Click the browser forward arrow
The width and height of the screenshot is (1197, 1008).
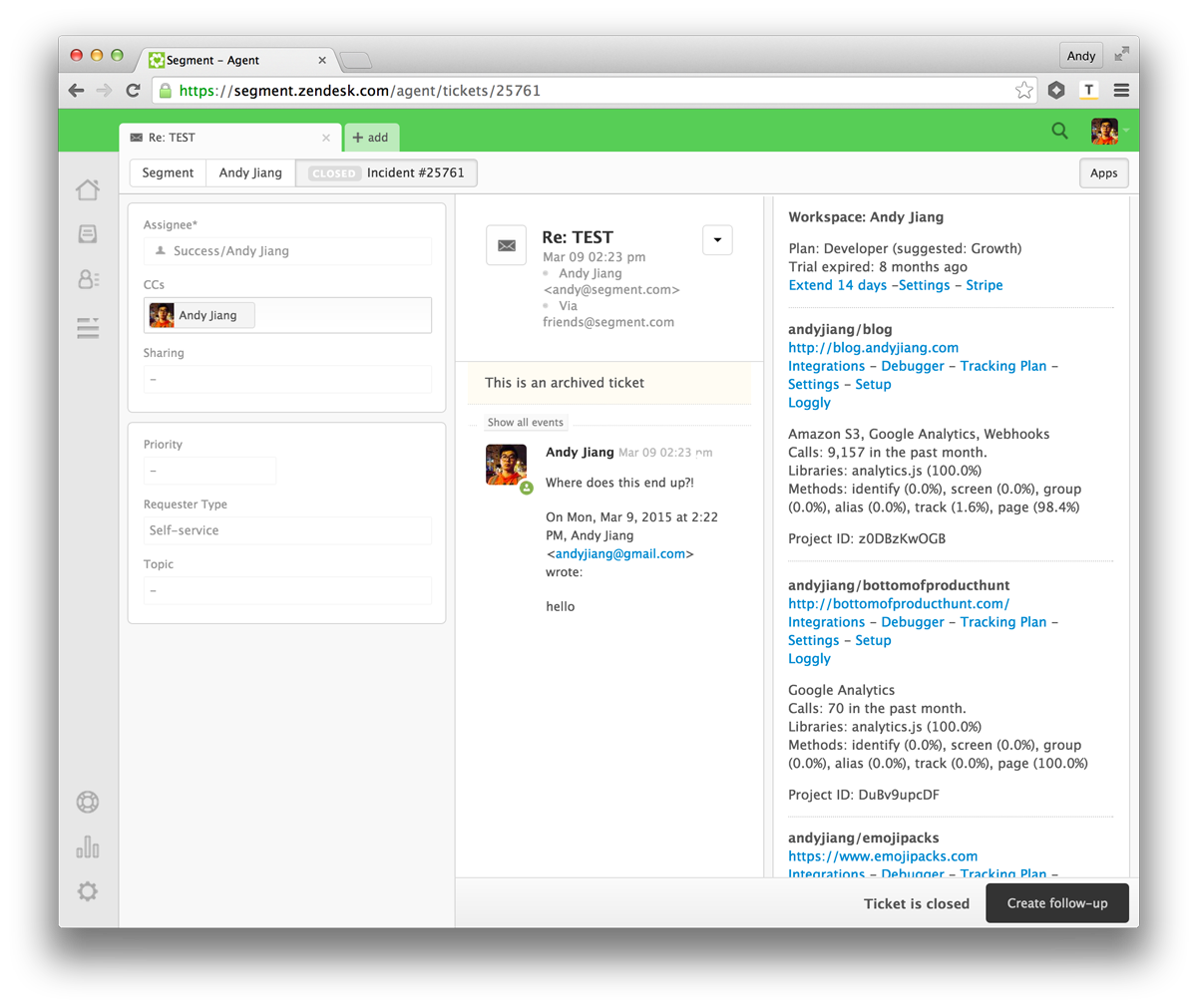(x=104, y=91)
